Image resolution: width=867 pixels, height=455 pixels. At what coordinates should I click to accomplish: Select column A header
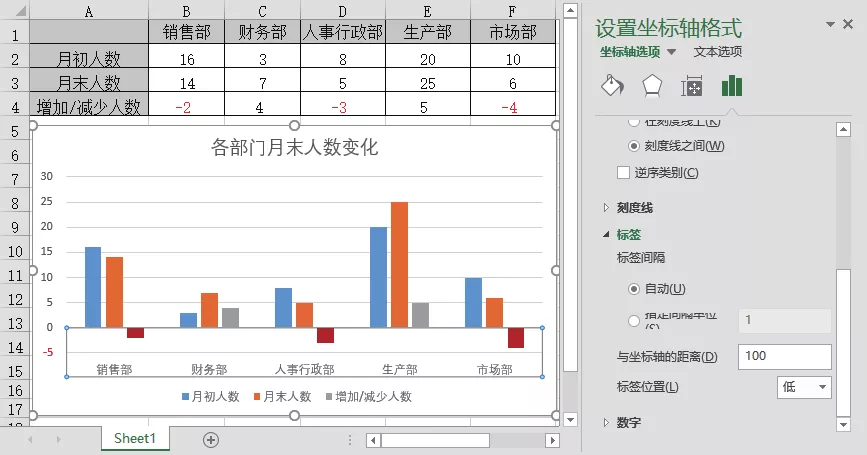tap(89, 11)
